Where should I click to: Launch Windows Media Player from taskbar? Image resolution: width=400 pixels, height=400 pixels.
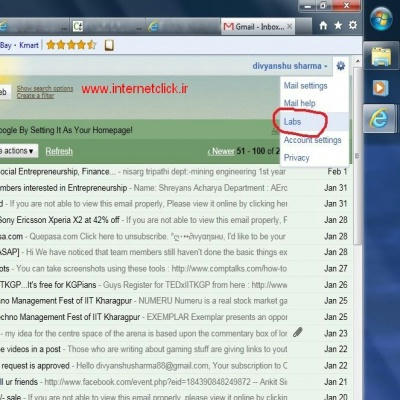(x=380, y=88)
